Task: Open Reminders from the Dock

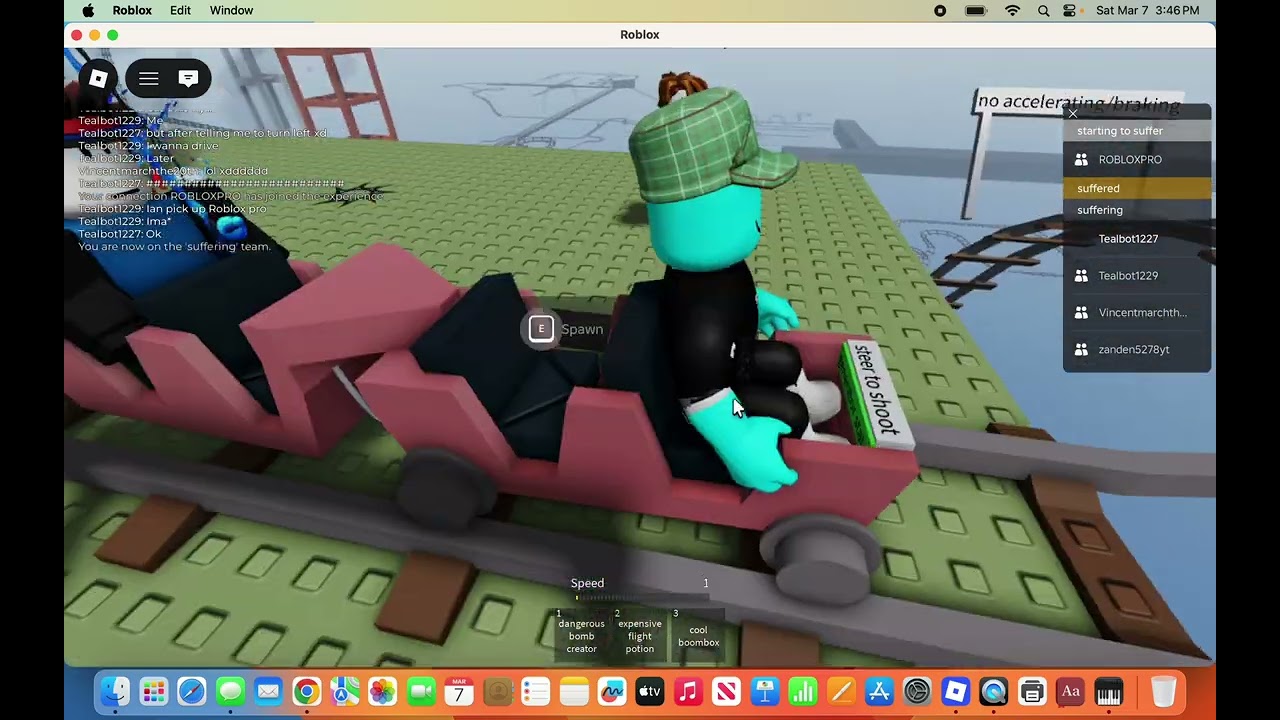Action: (x=536, y=691)
